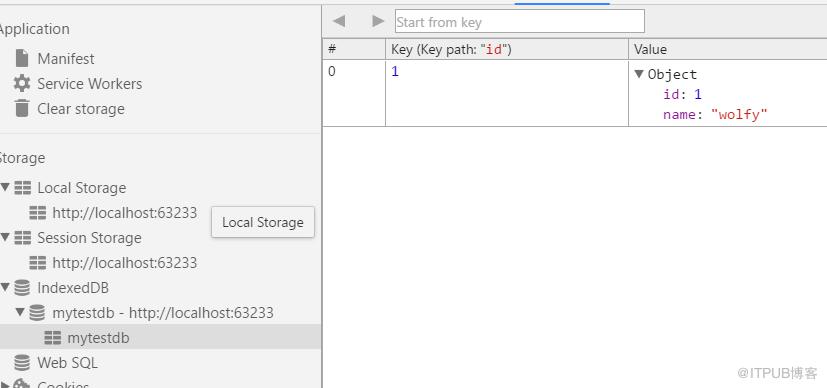Select the IndexedDB entry
This screenshot has height=388, width=827.
tap(73, 288)
